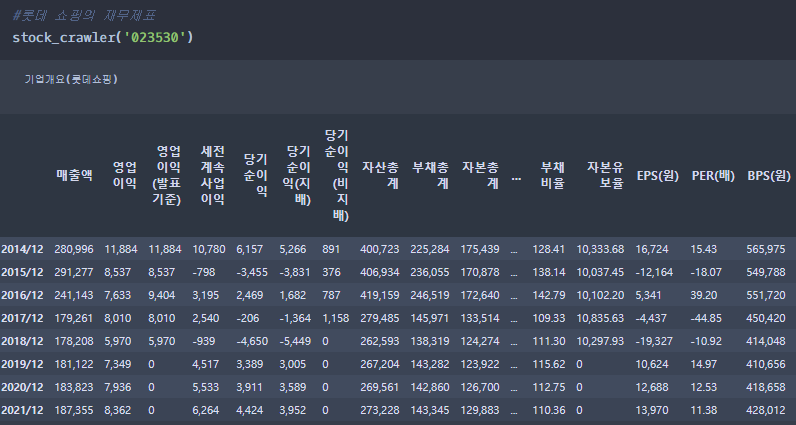Click the 7,349 cell in 2019/12 row
Viewport: 796px width, 425px height.
118,364
